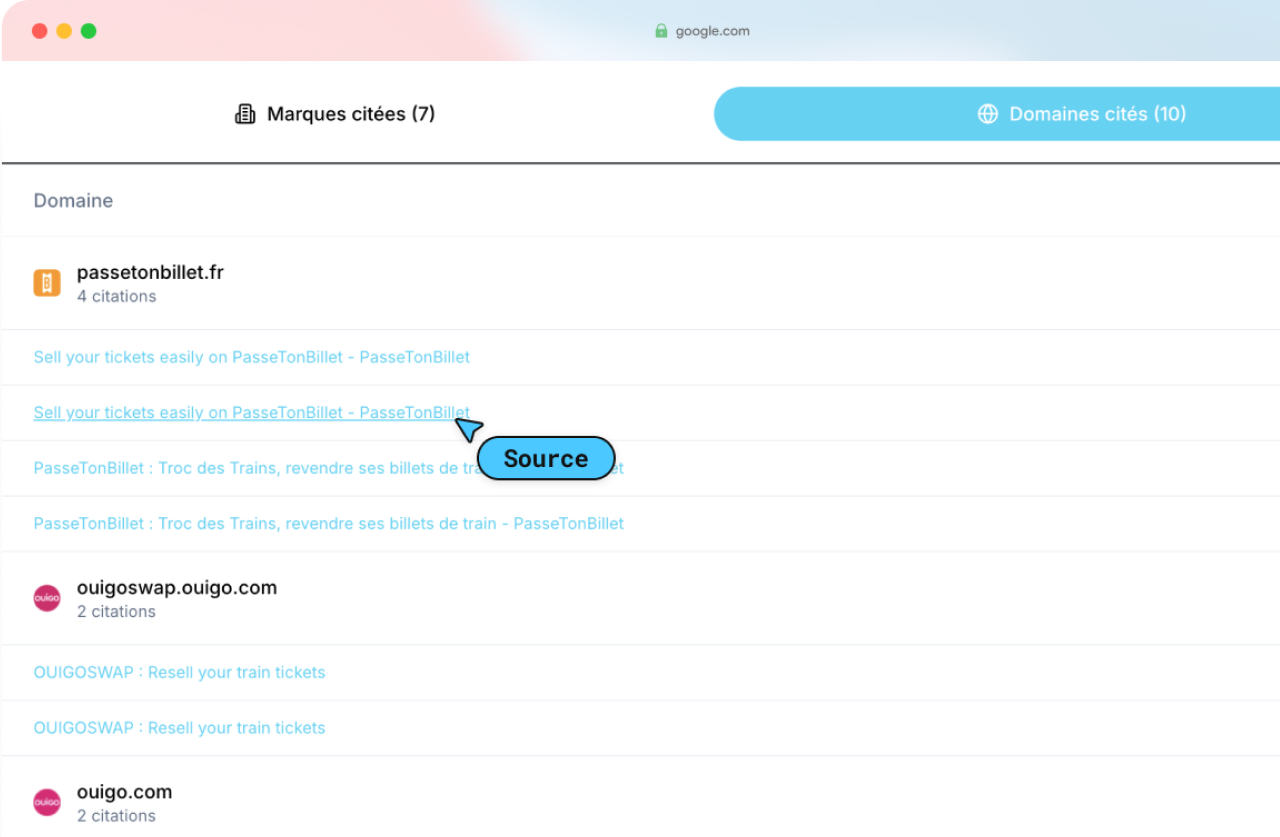Click the building icon beside Marques citées
The image size is (1280, 837).
point(245,114)
